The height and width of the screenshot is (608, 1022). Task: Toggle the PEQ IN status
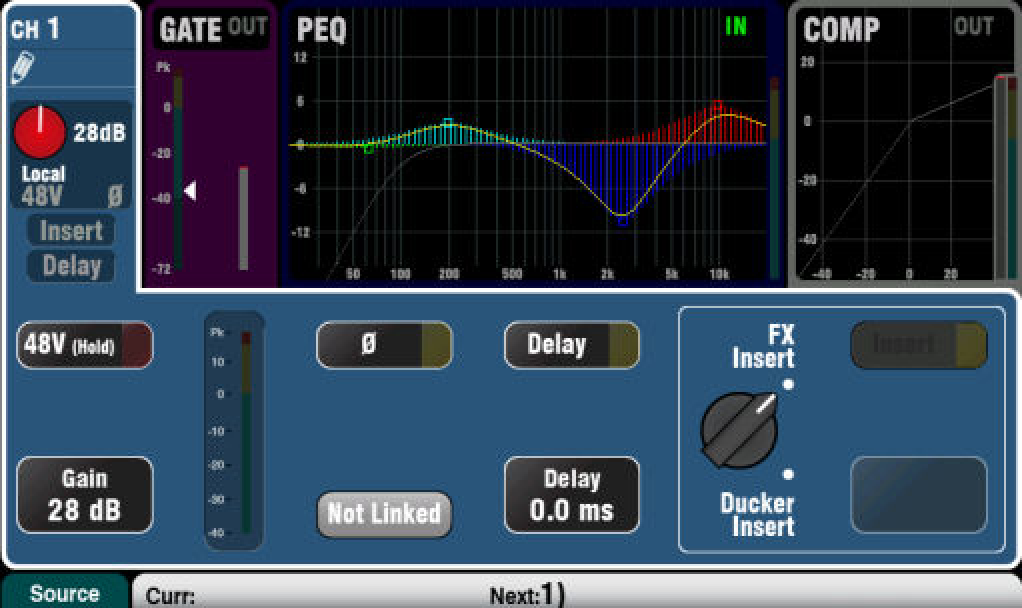736,26
